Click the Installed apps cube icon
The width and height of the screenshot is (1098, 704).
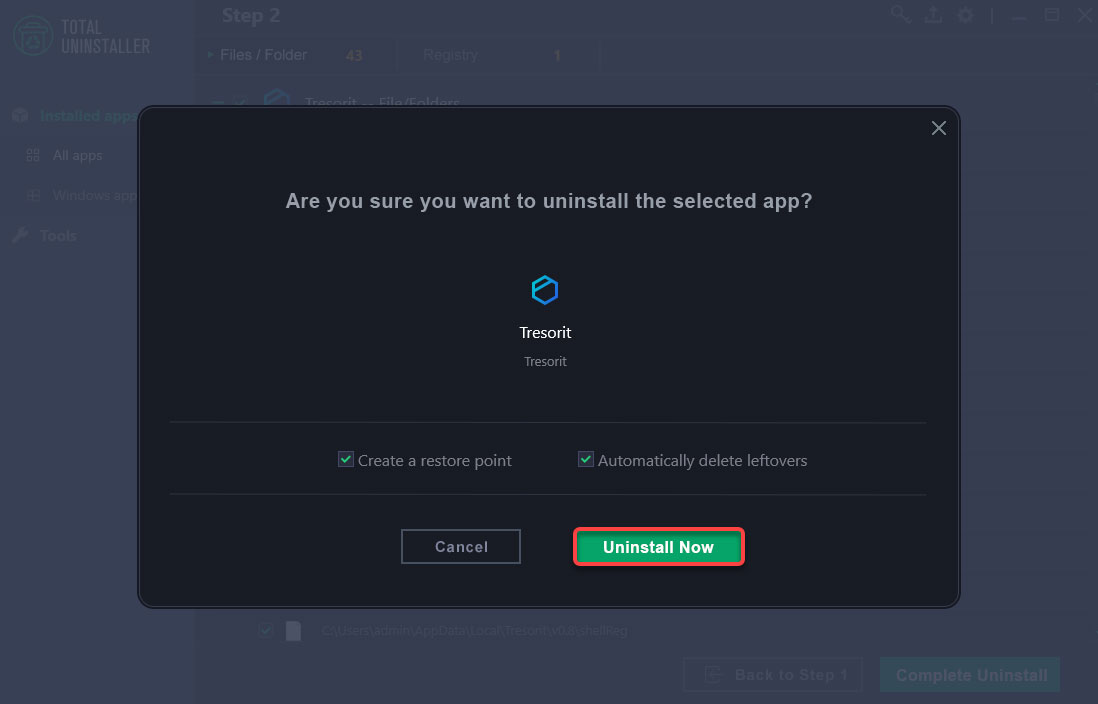click(x=20, y=116)
